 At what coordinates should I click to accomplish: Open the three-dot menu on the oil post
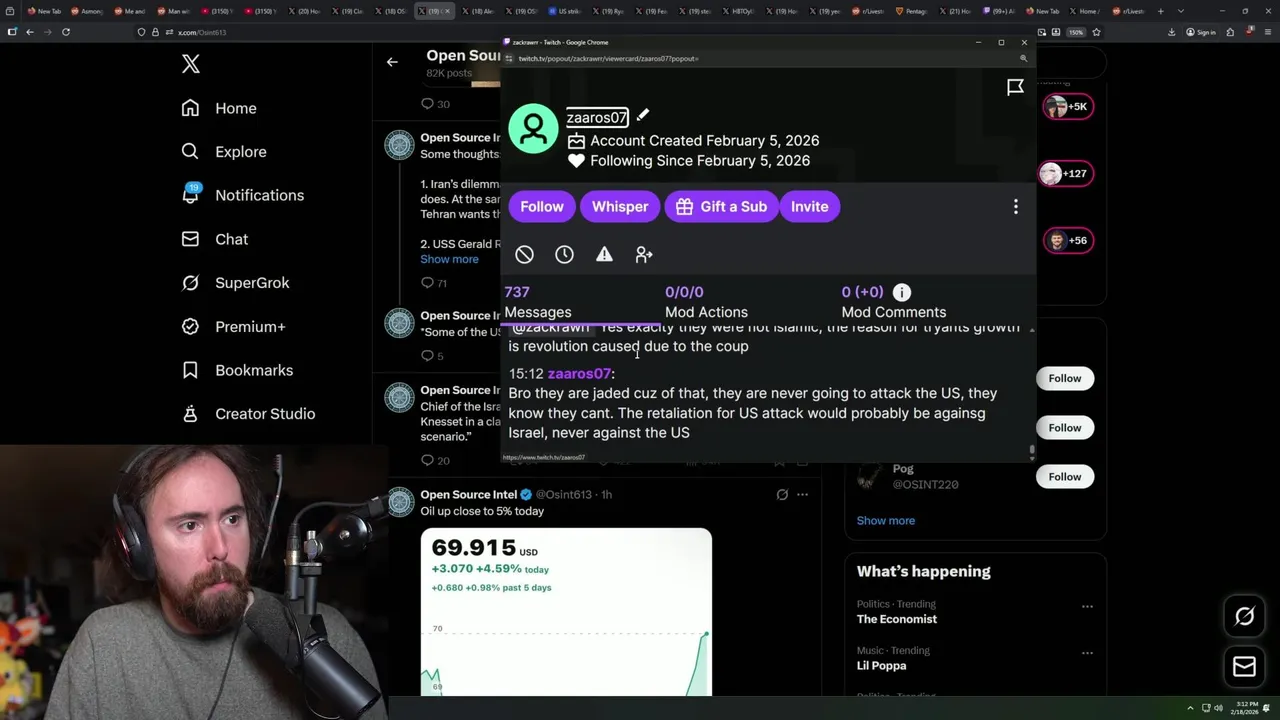click(802, 494)
